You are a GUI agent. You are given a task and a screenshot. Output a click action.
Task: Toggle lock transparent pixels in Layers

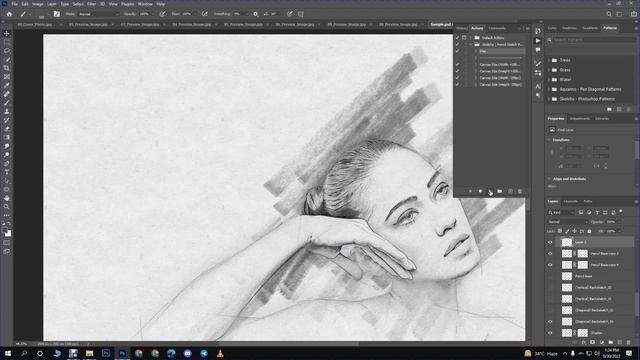click(x=560, y=231)
